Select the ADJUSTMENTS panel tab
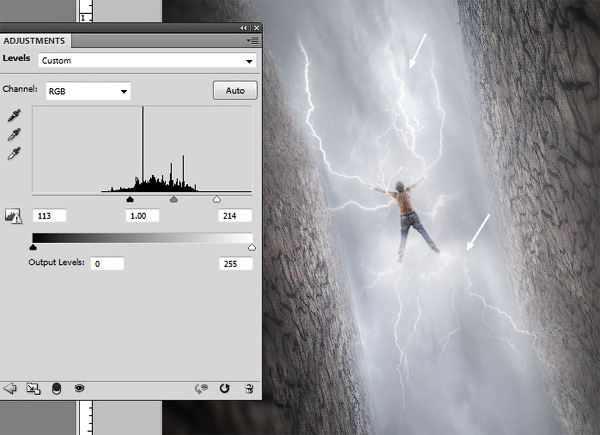600x435 pixels. 34,41
